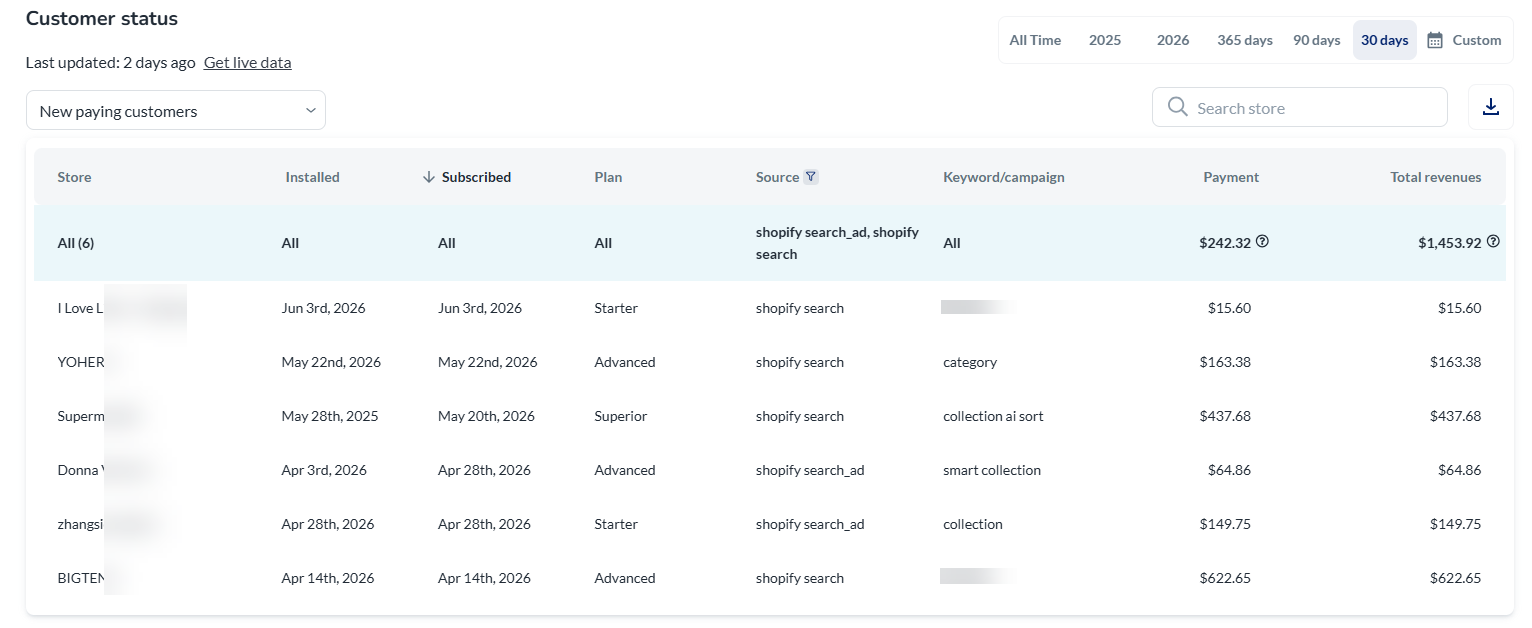The height and width of the screenshot is (628, 1532).
Task: Click the $1,453.92 total revenues
Action: 1450,242
